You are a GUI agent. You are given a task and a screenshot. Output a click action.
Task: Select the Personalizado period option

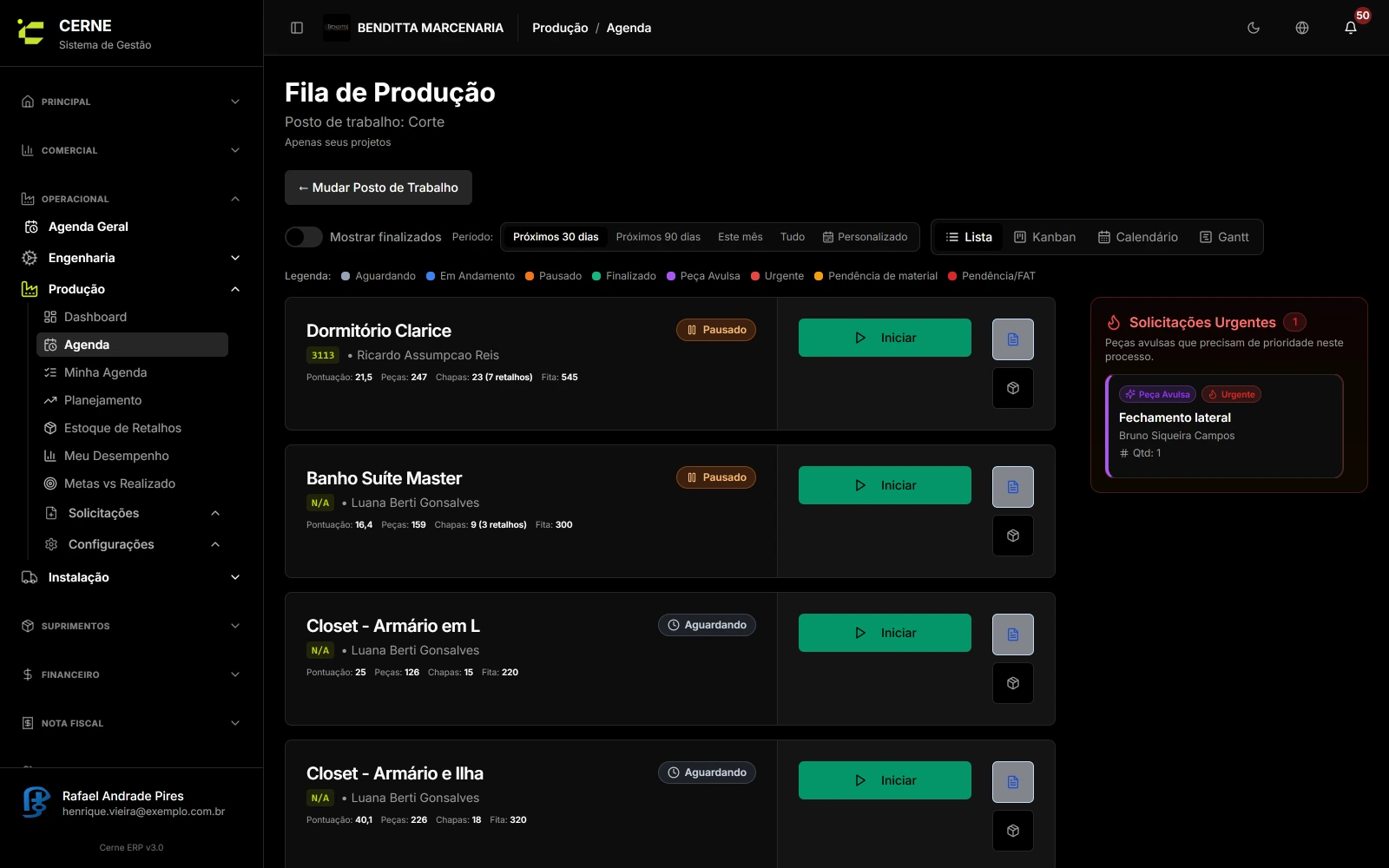(866, 237)
